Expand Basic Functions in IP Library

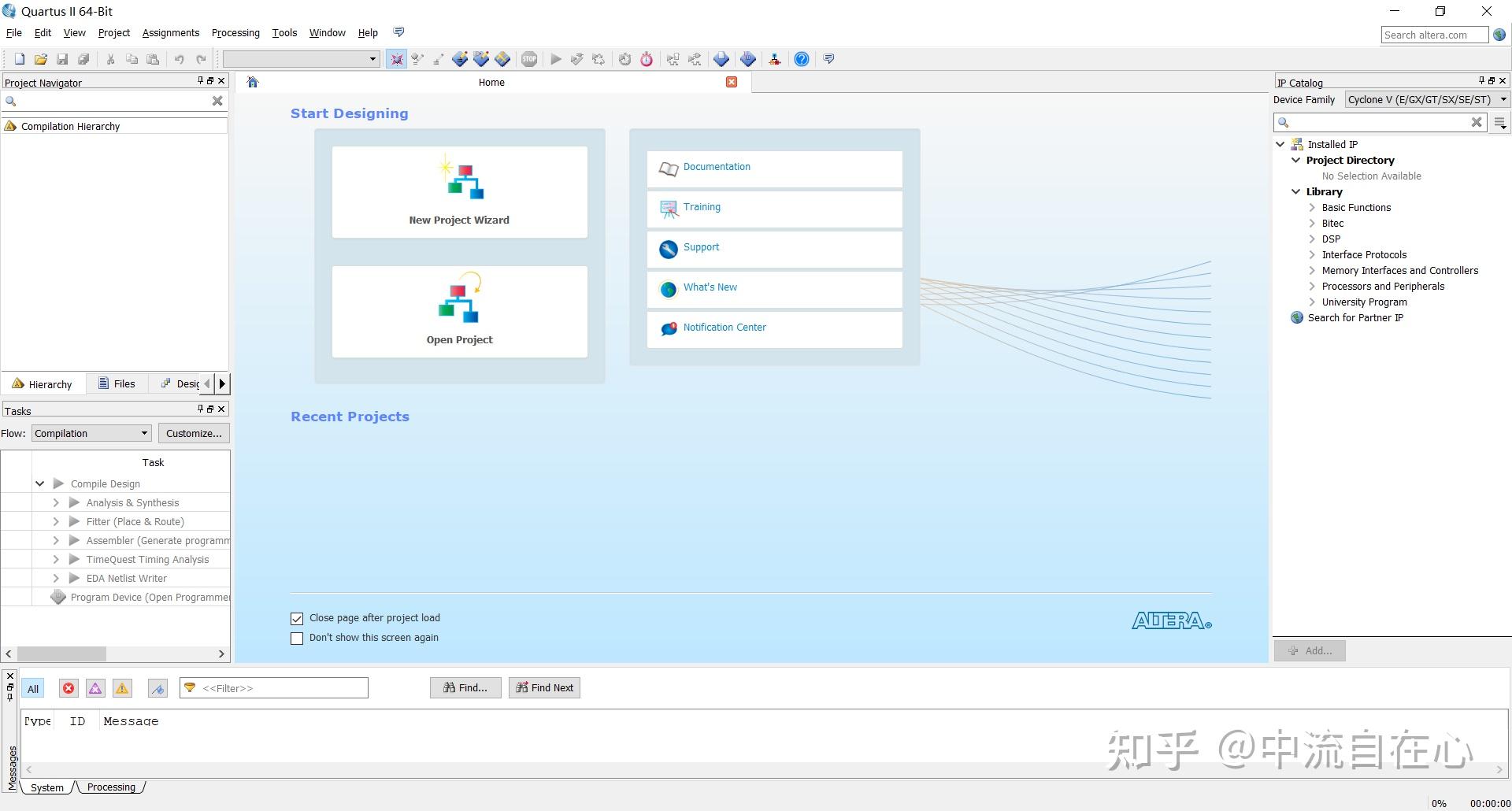coord(1312,207)
